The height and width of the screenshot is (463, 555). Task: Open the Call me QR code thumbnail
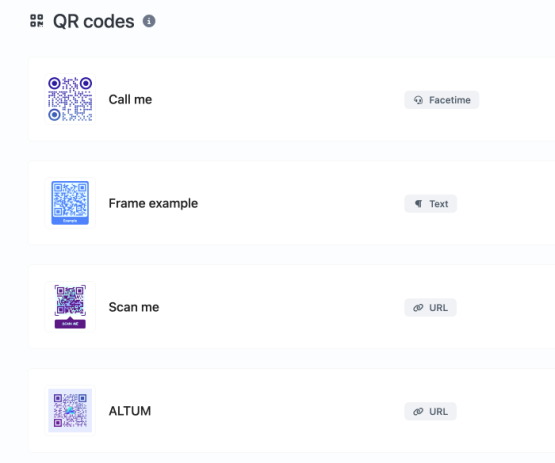click(70, 99)
